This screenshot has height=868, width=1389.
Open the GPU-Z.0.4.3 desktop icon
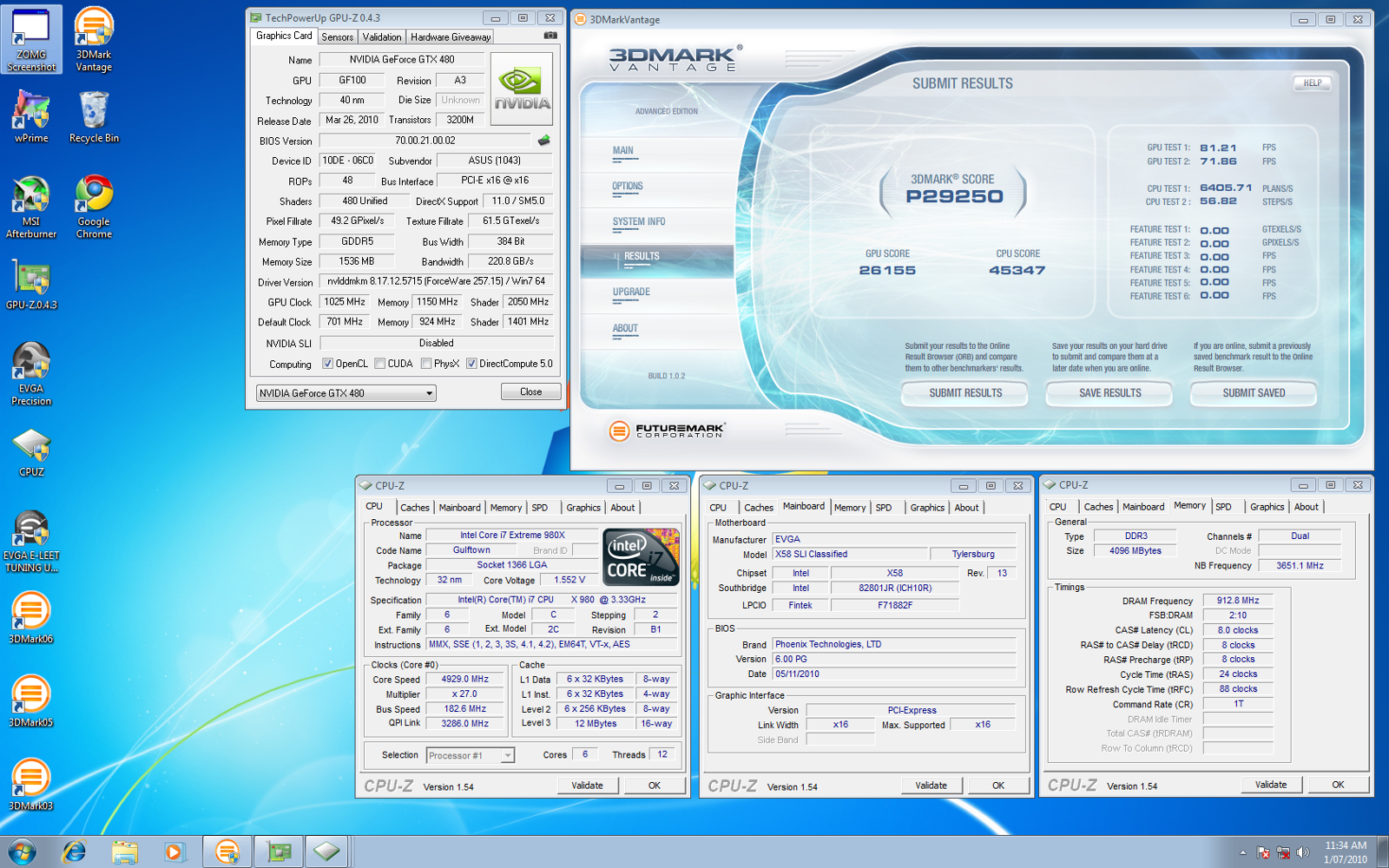click(31, 286)
